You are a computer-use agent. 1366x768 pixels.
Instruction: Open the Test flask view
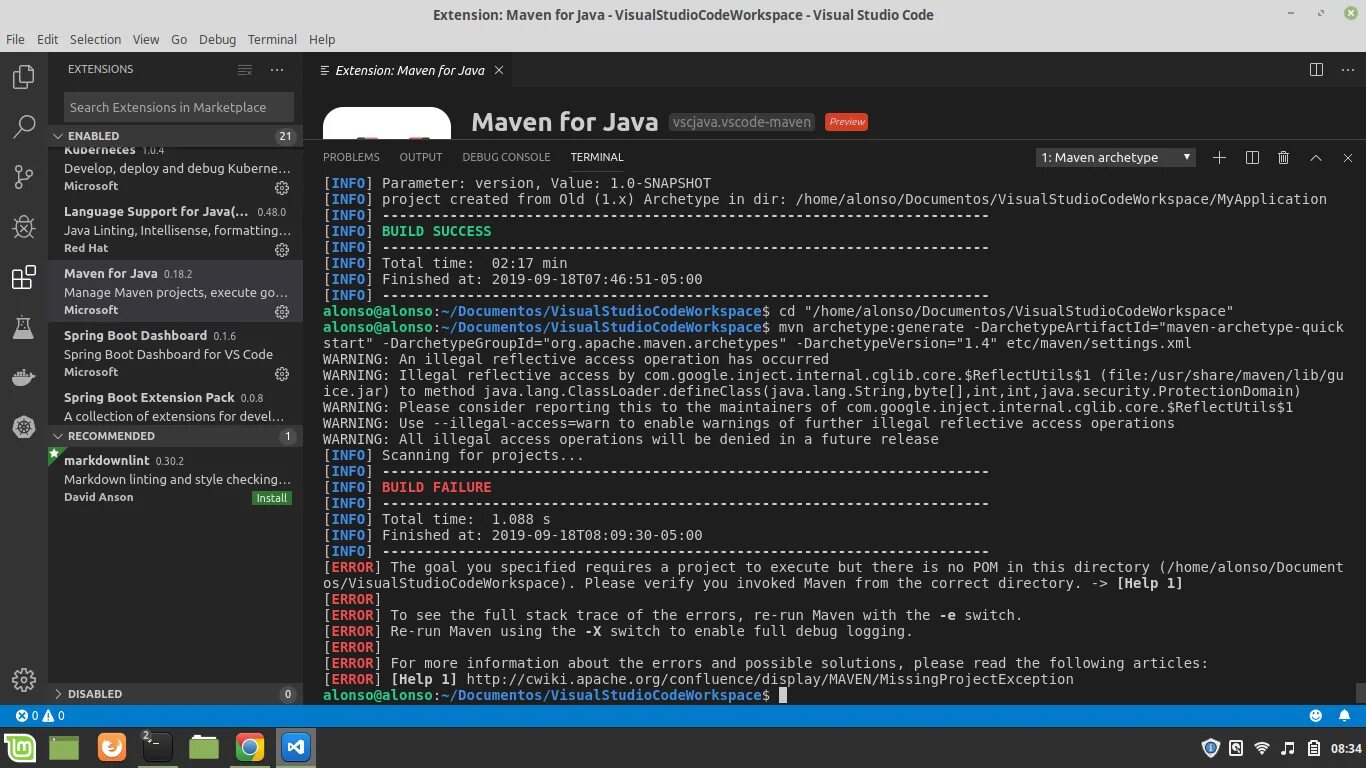pyautogui.click(x=23, y=327)
